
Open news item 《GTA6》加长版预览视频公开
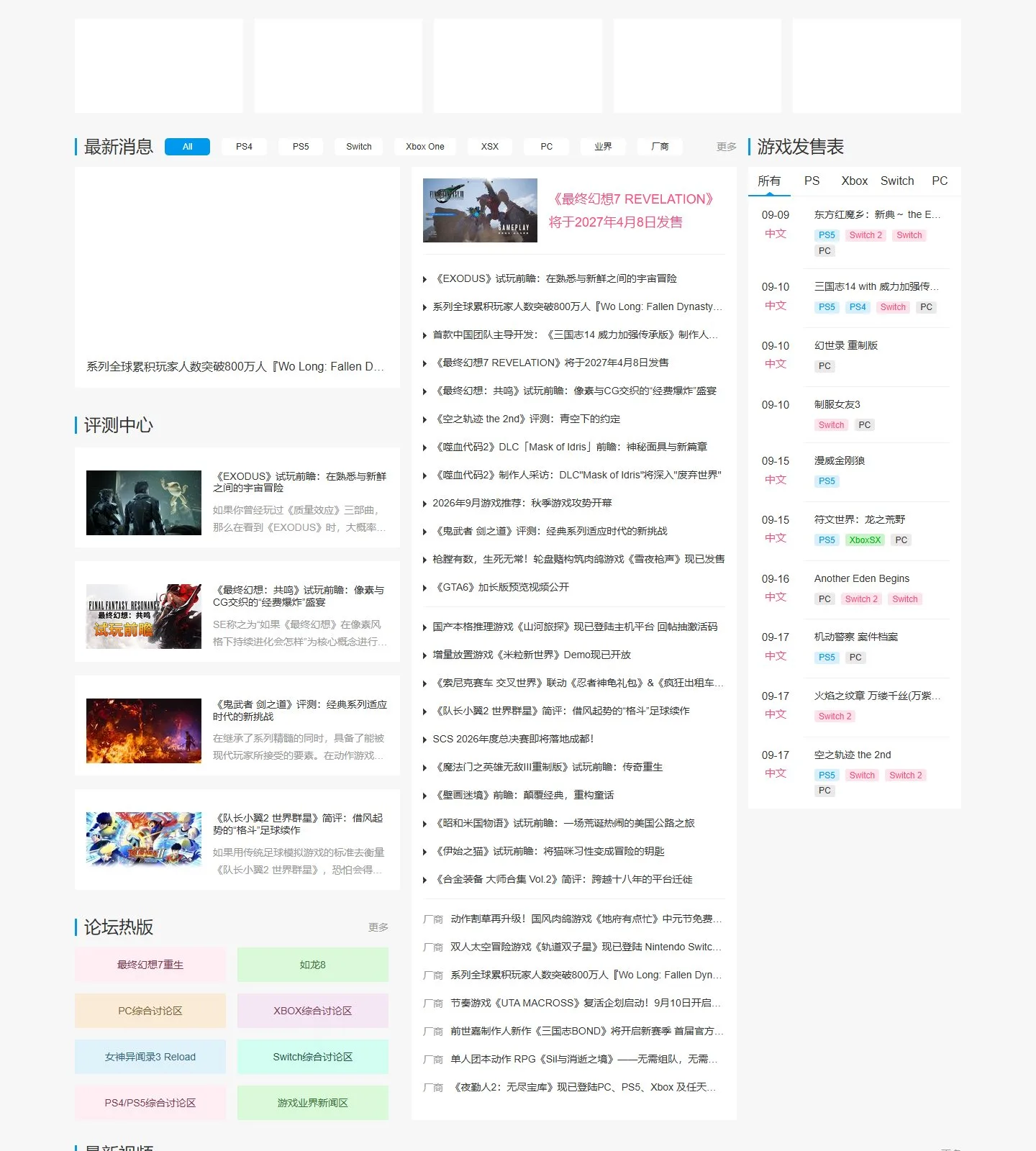point(501,587)
